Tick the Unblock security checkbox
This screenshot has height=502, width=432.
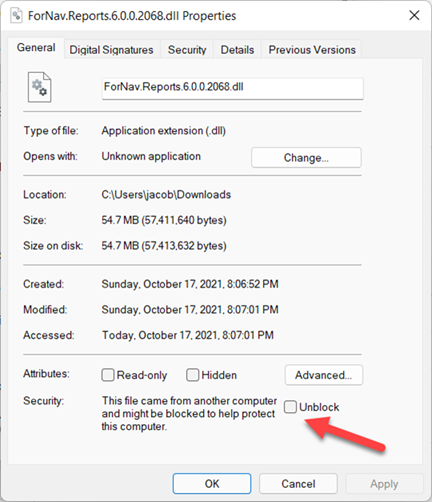290,407
